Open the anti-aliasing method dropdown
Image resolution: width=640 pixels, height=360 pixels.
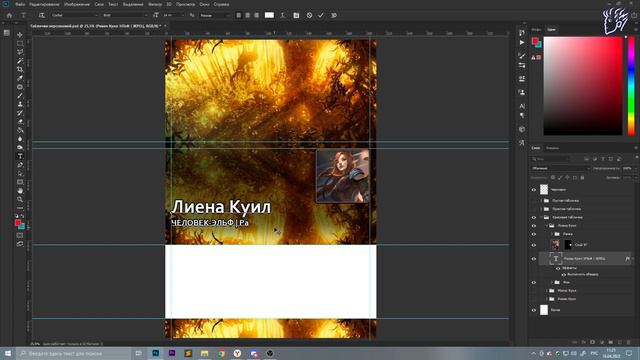pos(215,15)
